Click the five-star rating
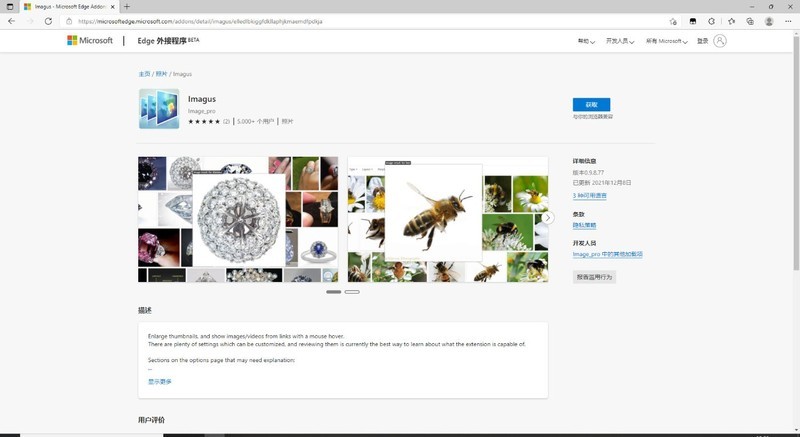This screenshot has width=800, height=437. [x=204, y=121]
